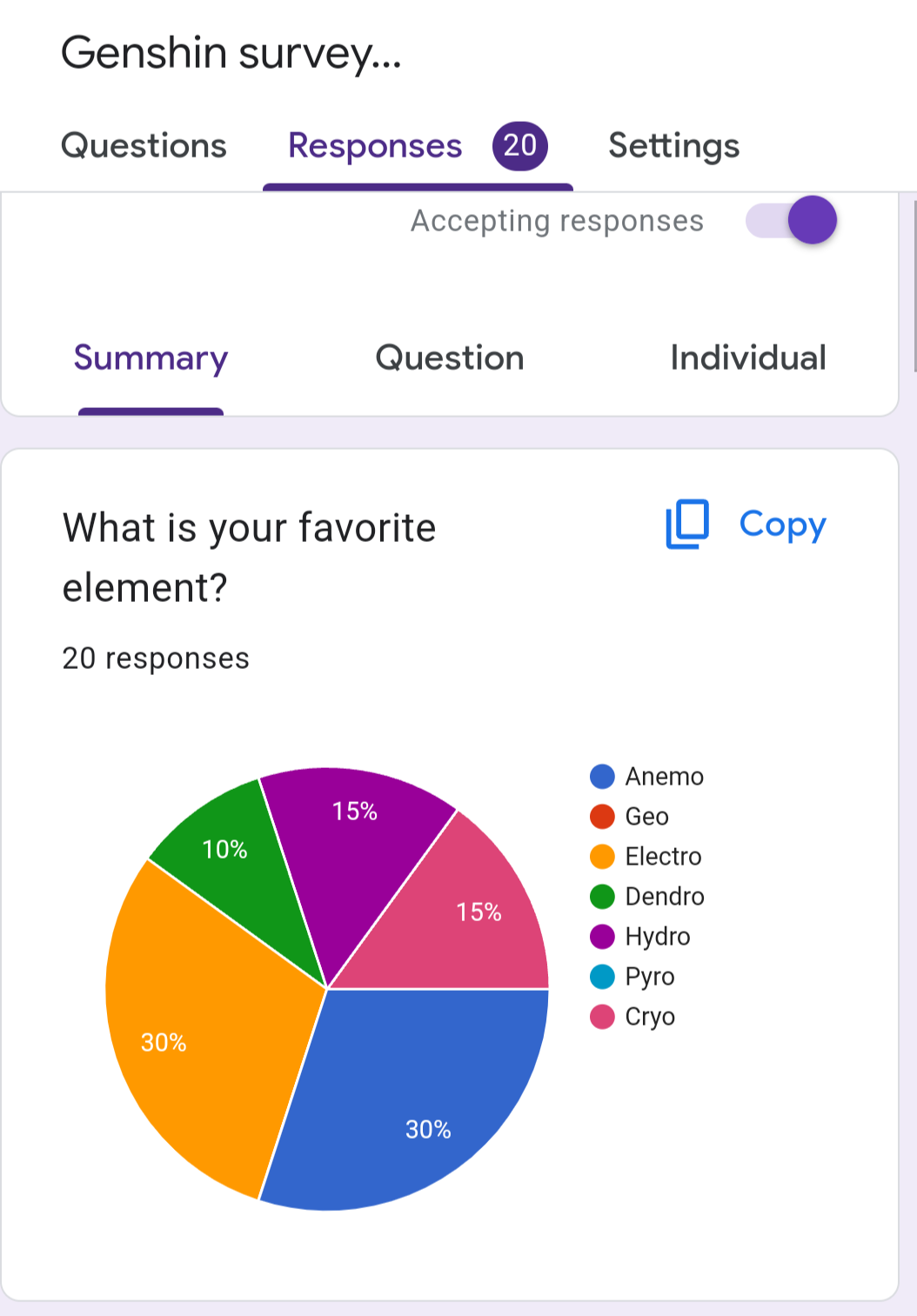This screenshot has height=1316, width=917.
Task: Toggle the Accepting responses switch
Action: point(792,220)
